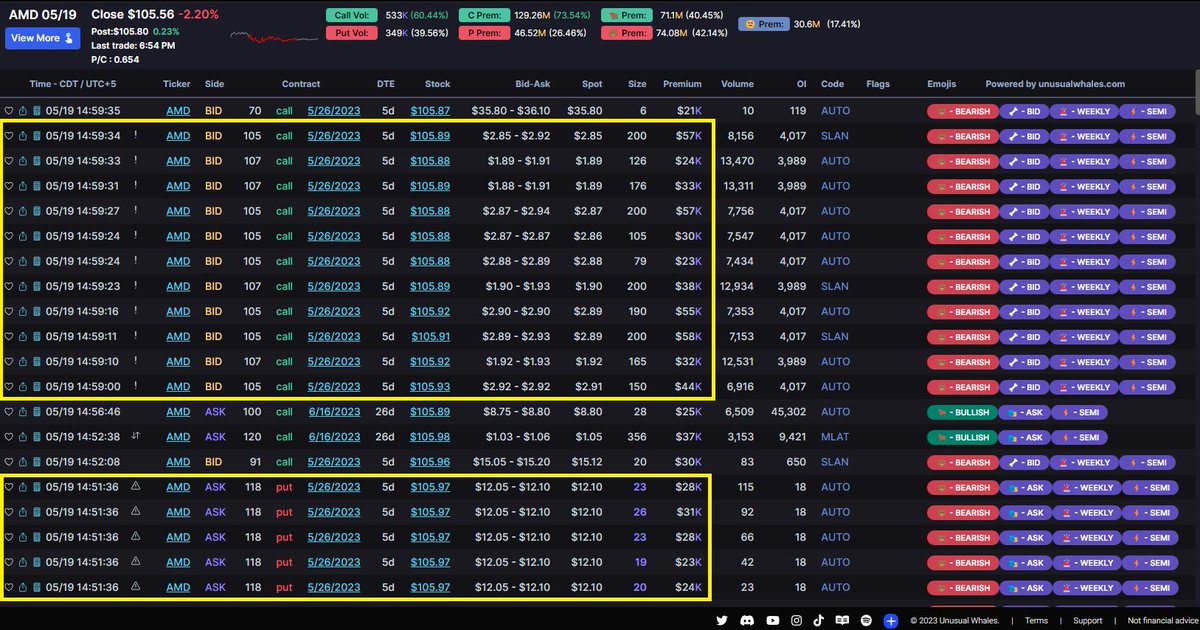This screenshot has height=630, width=1200.
Task: Sort by the DTE column header
Action: pyautogui.click(x=386, y=84)
